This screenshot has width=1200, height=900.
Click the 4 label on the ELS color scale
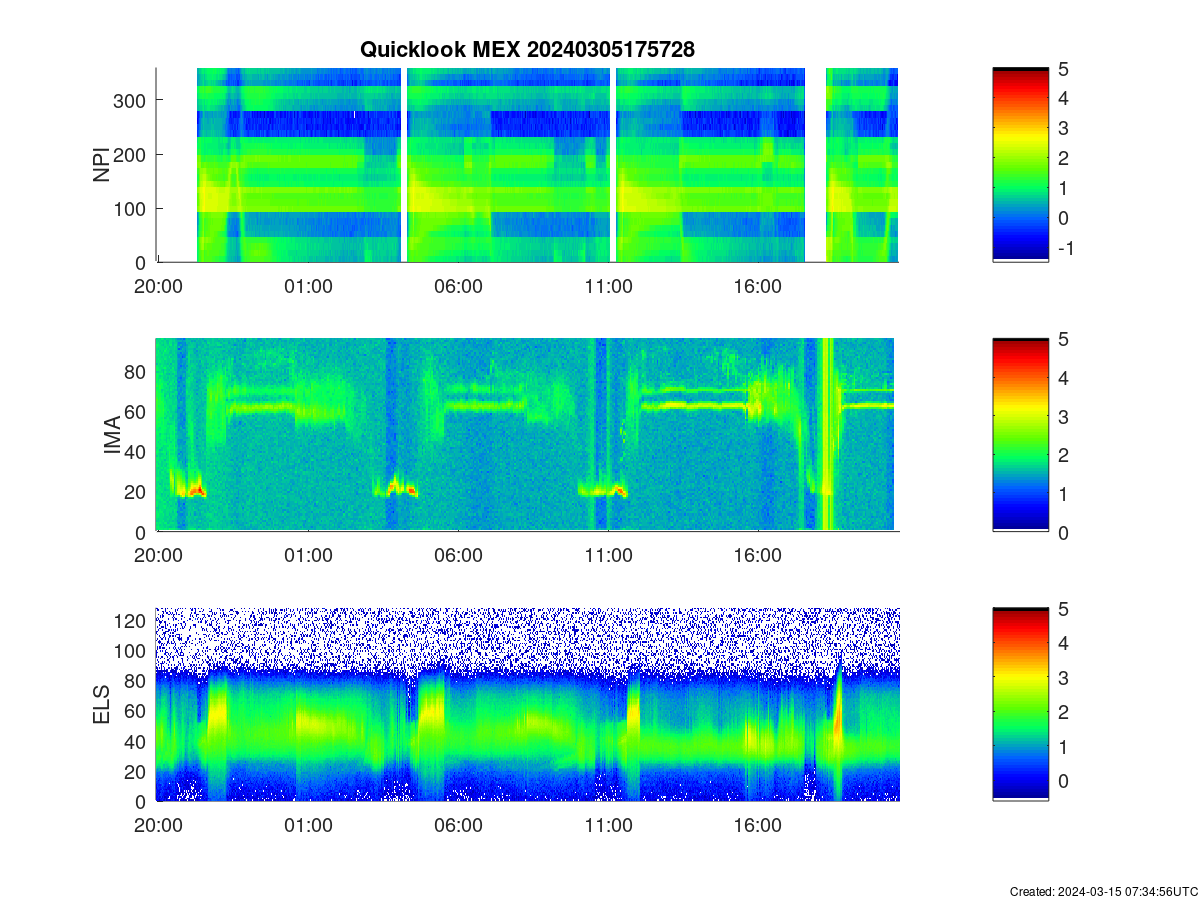[1063, 642]
